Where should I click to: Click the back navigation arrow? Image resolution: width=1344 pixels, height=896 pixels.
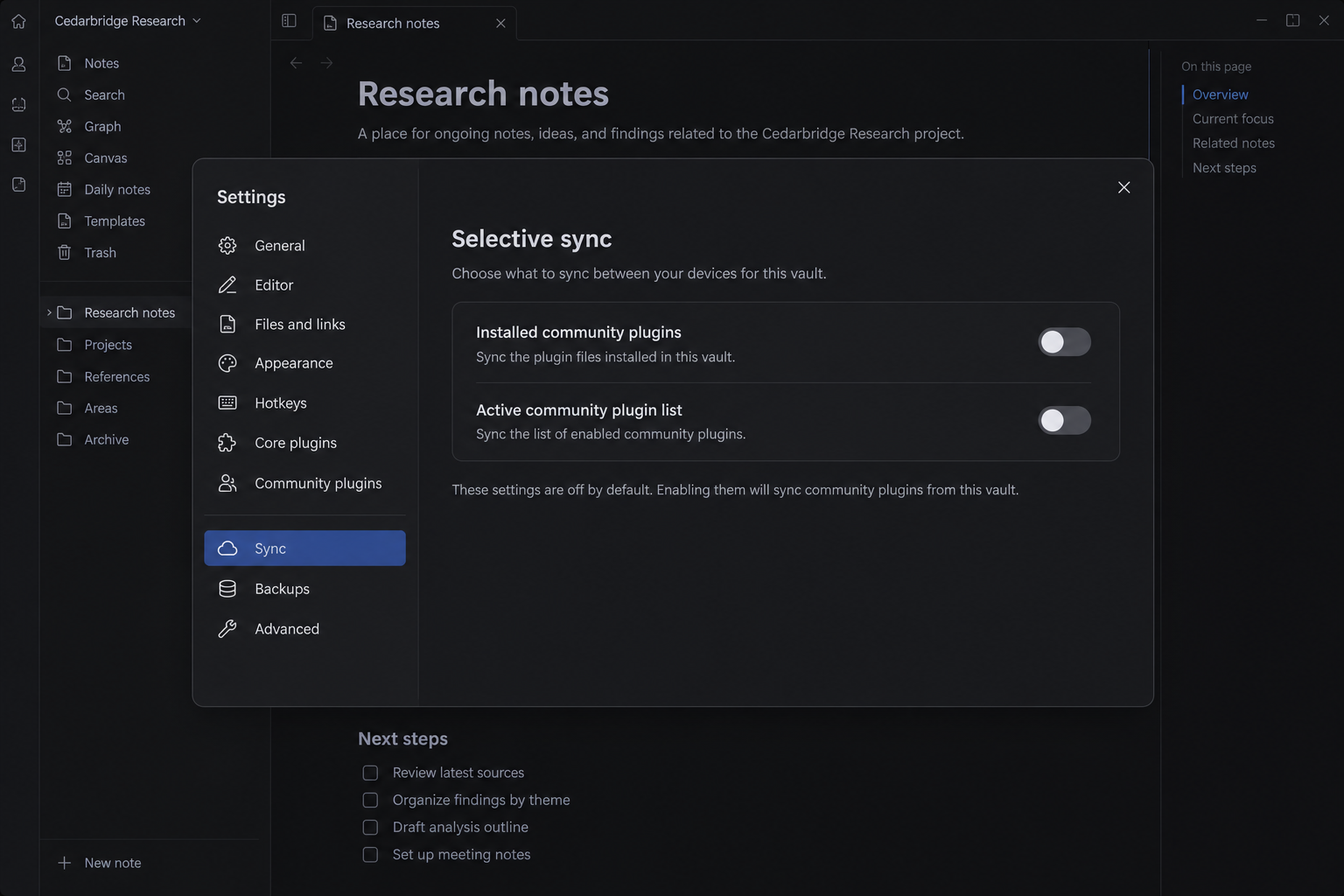[x=296, y=63]
